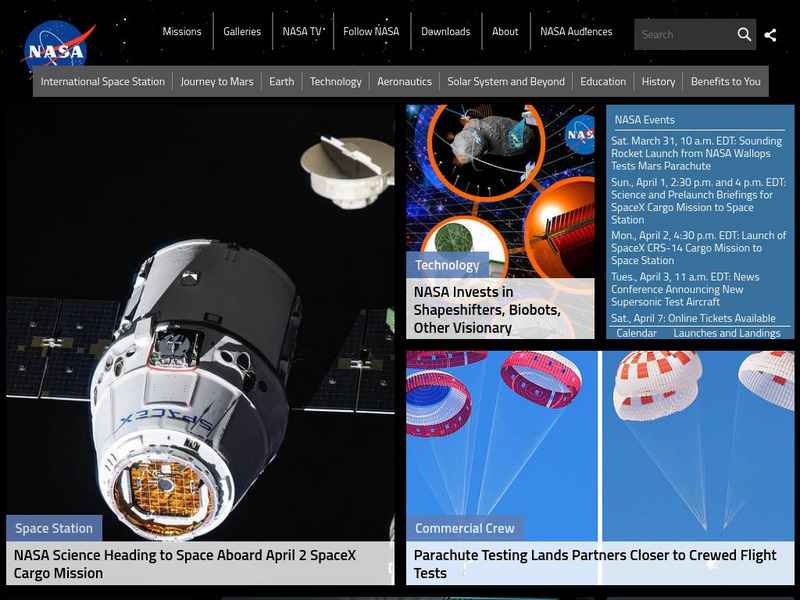
Task: Click the Commercial Crew category tag
Action: click(465, 528)
